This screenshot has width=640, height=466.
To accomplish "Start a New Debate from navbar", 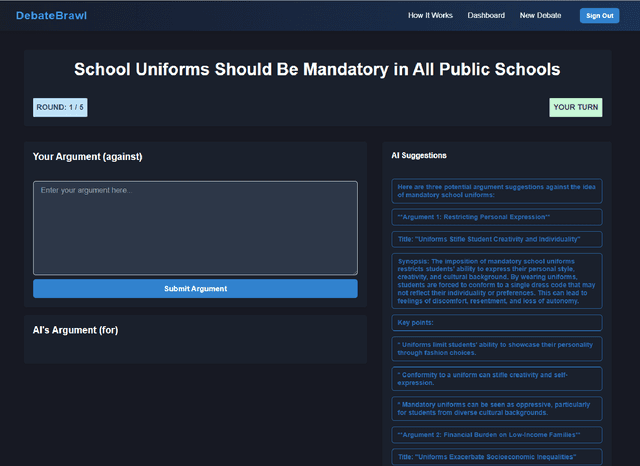I will [x=540, y=15].
